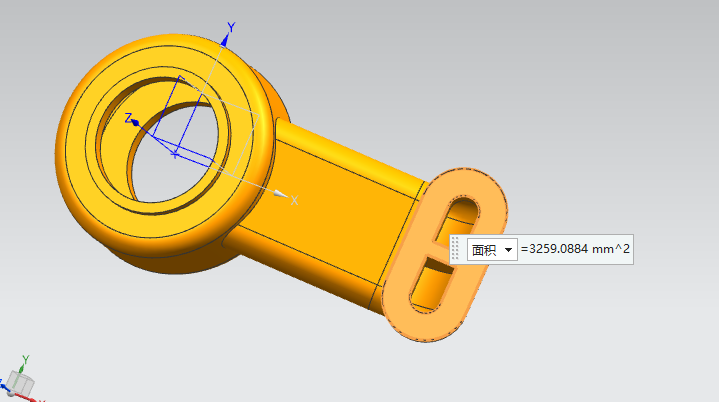Click the blue Y axis arrowhead on the model
719x402 pixels.
tap(226, 39)
